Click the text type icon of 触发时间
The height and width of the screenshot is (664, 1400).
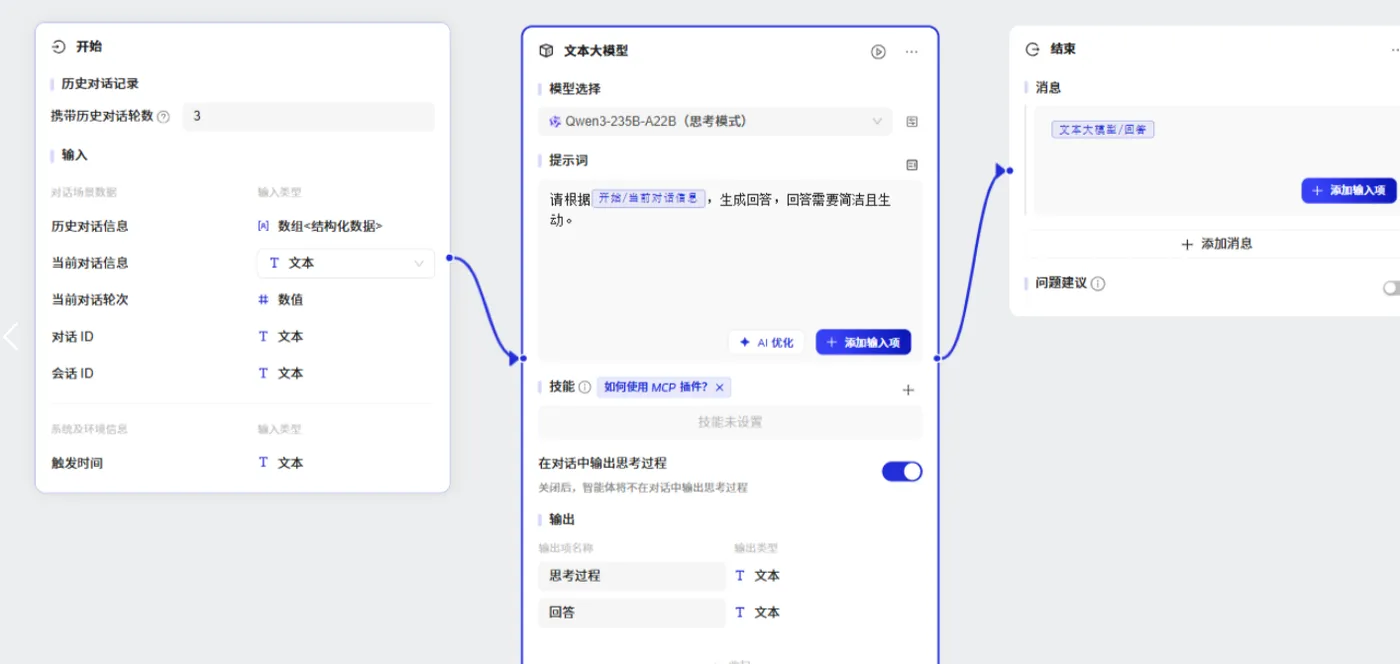[263, 462]
